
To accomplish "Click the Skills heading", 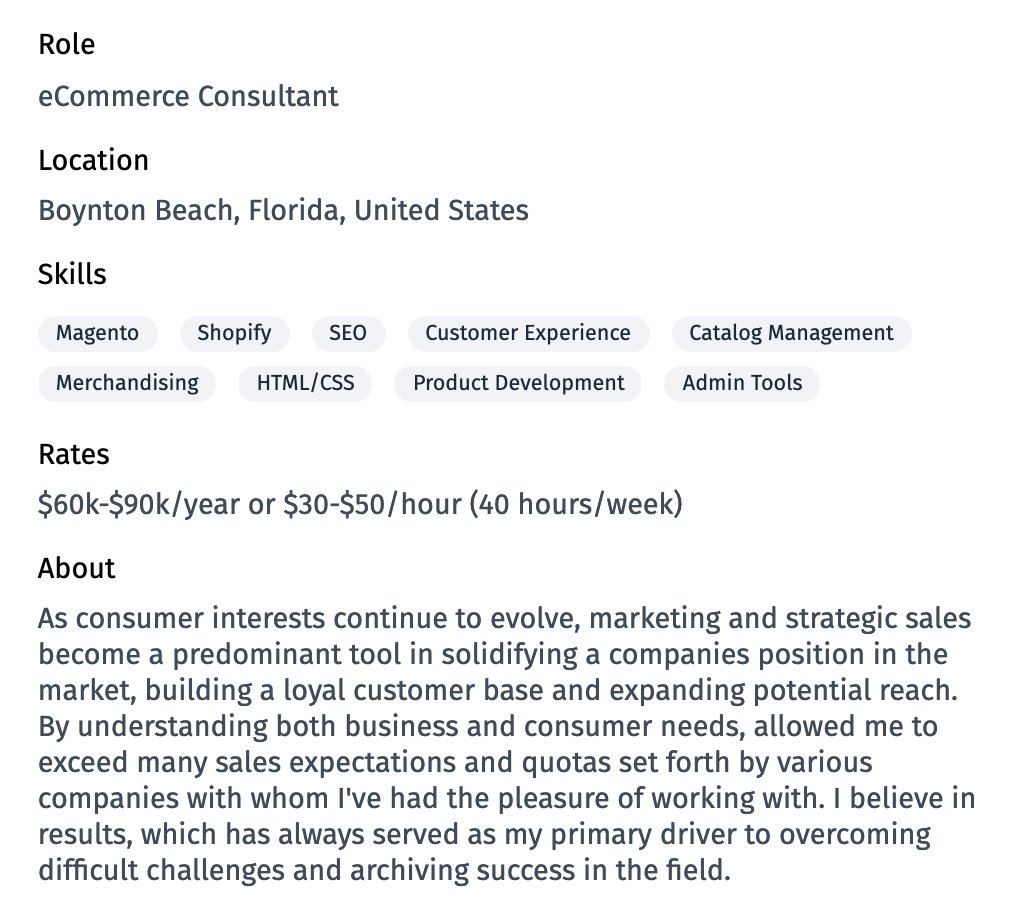I will (72, 275).
